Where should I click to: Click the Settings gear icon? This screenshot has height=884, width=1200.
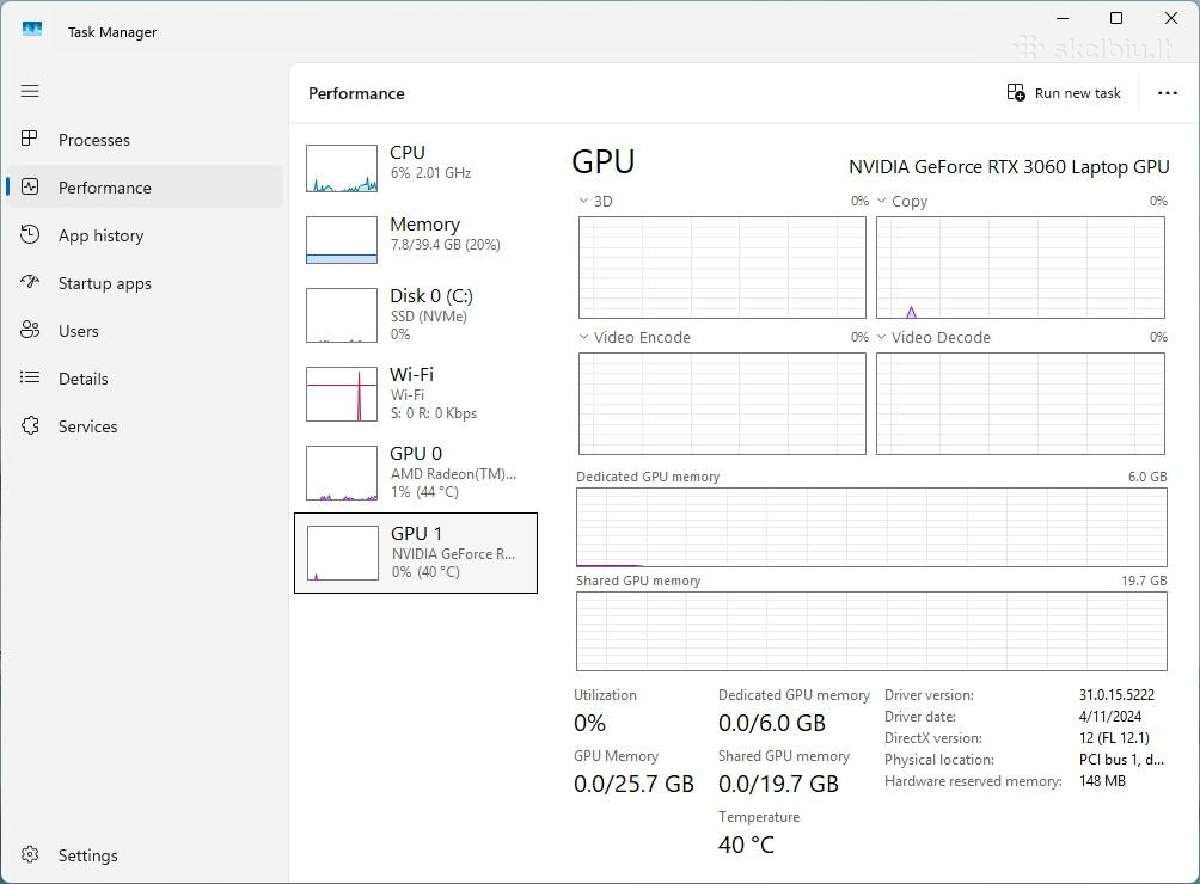tap(30, 855)
